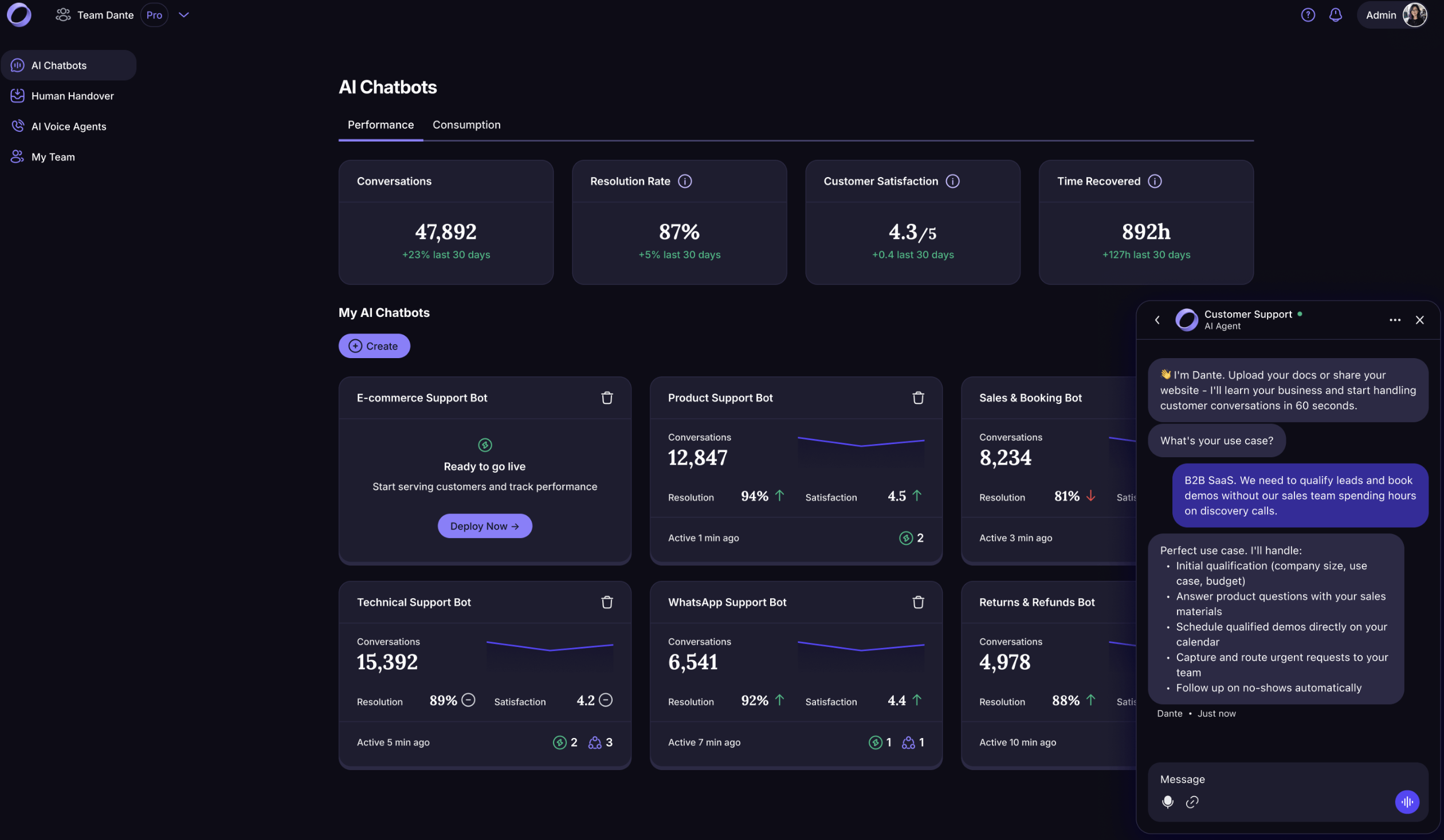The width and height of the screenshot is (1444, 840).
Task: Show Resolution Rate info tooltip icon
Action: 685,181
